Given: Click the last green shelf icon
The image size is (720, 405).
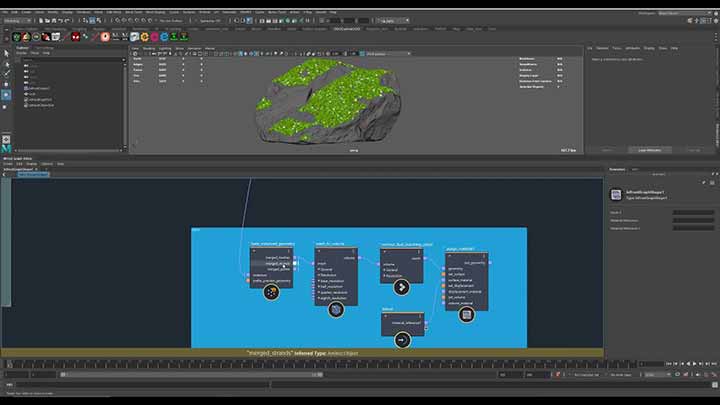Looking at the screenshot, I should click(184, 37).
